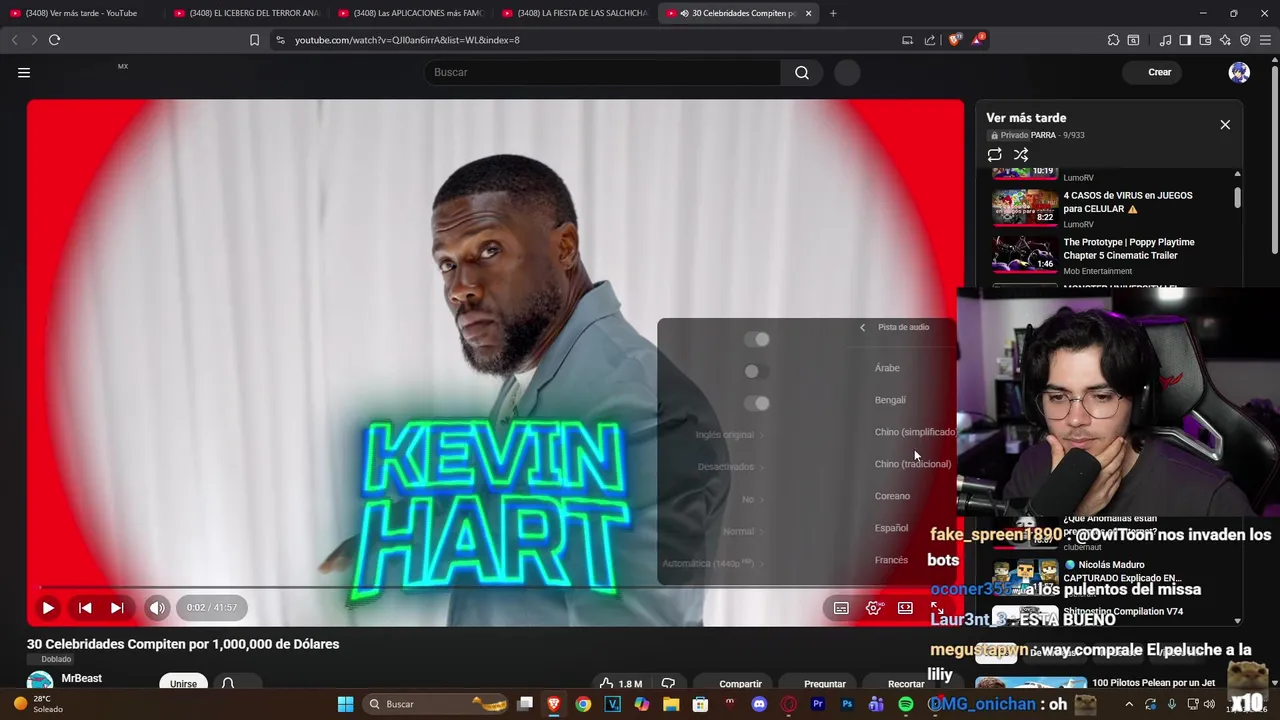The image size is (1280, 720).
Task: Select Bengalí audio track
Action: click(890, 400)
